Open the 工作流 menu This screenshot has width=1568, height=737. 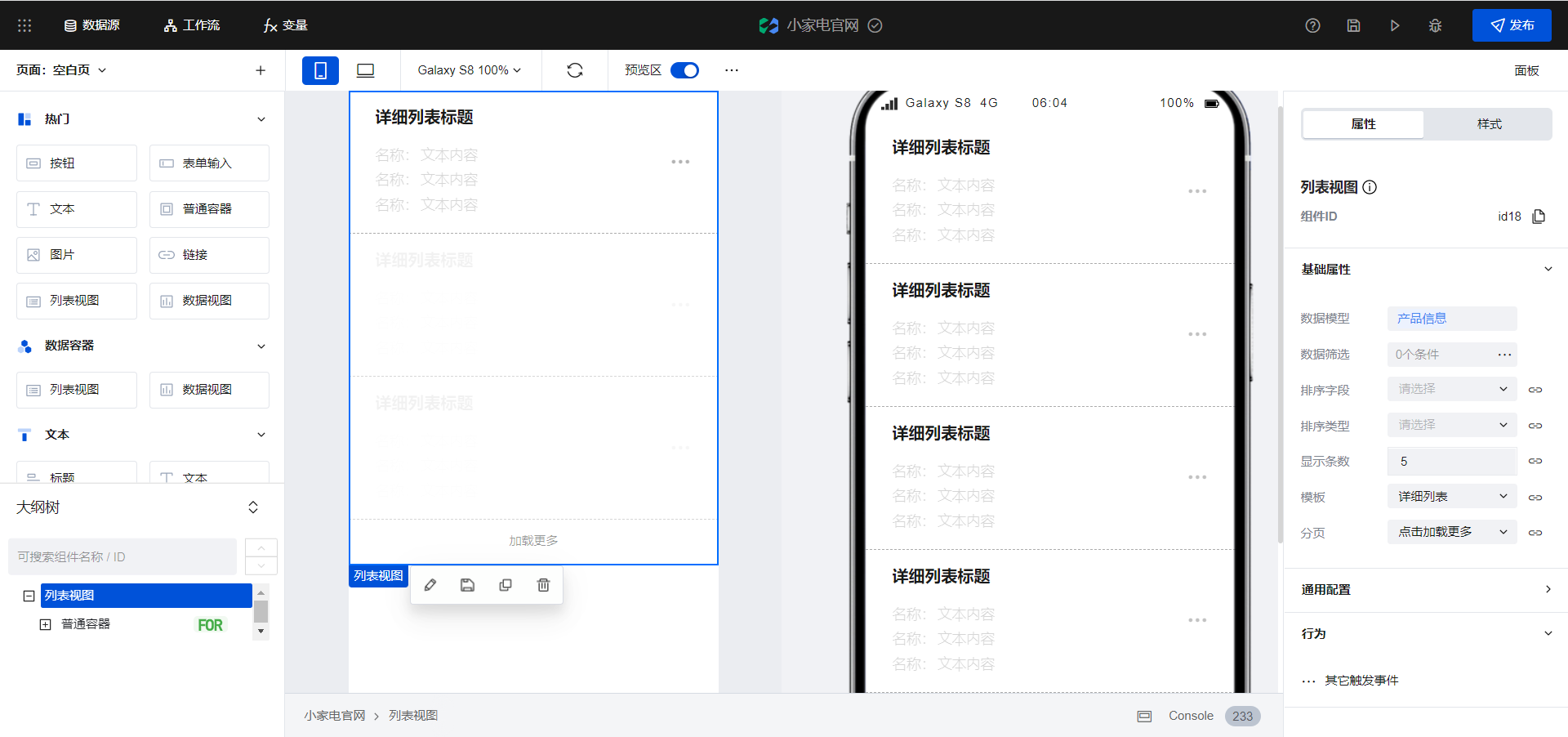coord(192,25)
